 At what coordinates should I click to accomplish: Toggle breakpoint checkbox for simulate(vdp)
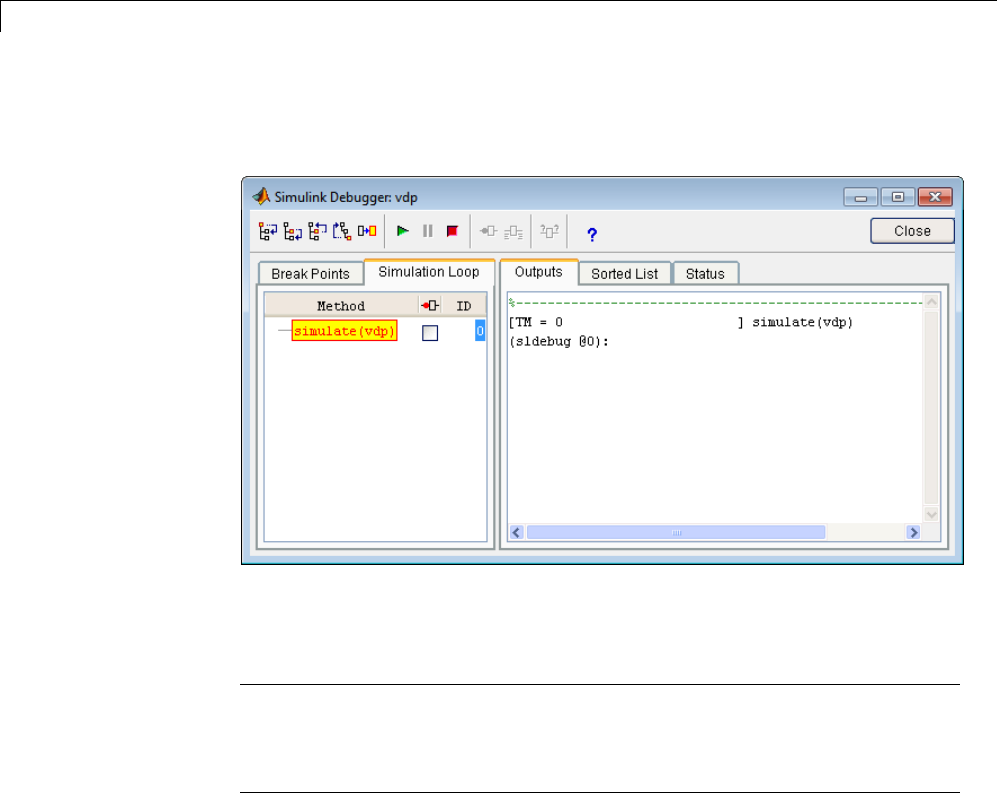[x=430, y=333]
